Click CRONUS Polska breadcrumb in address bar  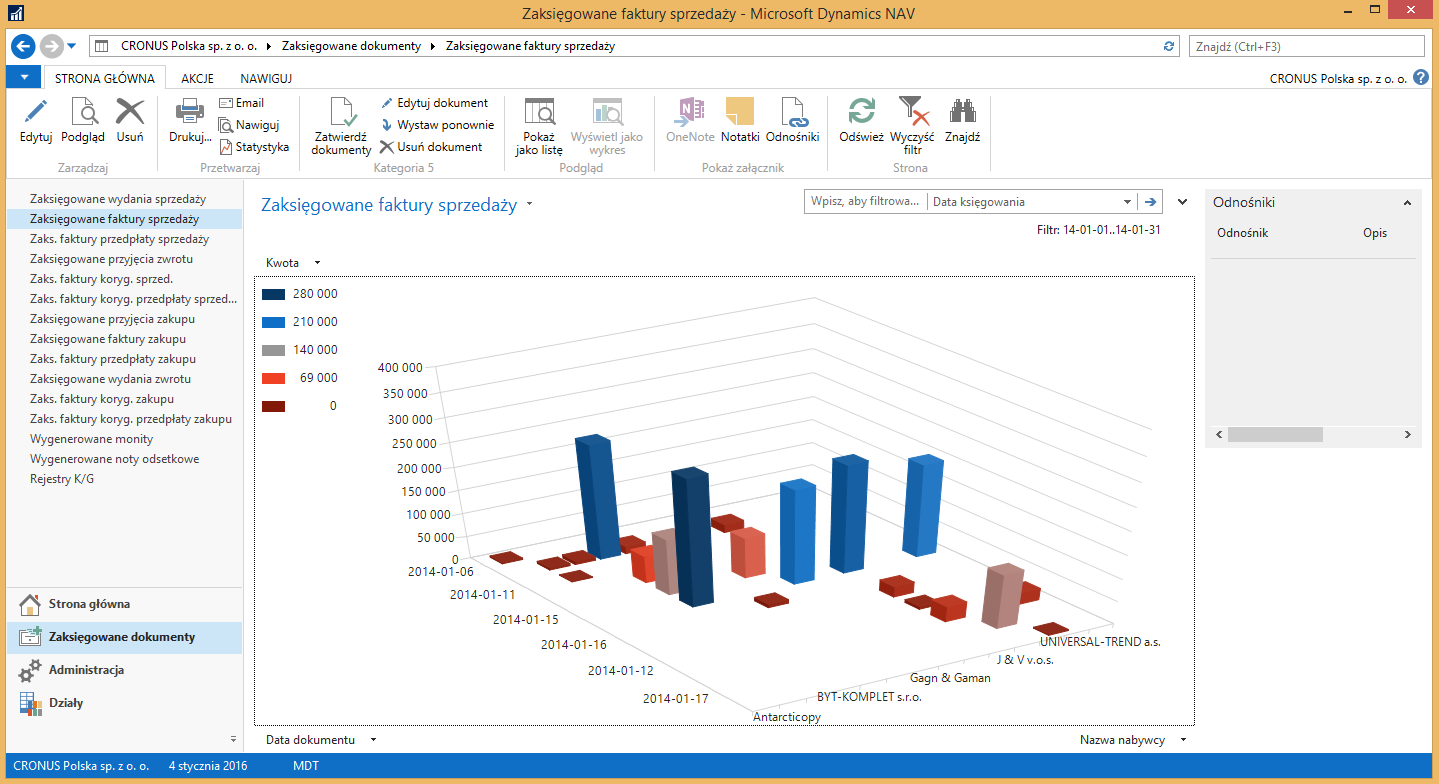(187, 46)
